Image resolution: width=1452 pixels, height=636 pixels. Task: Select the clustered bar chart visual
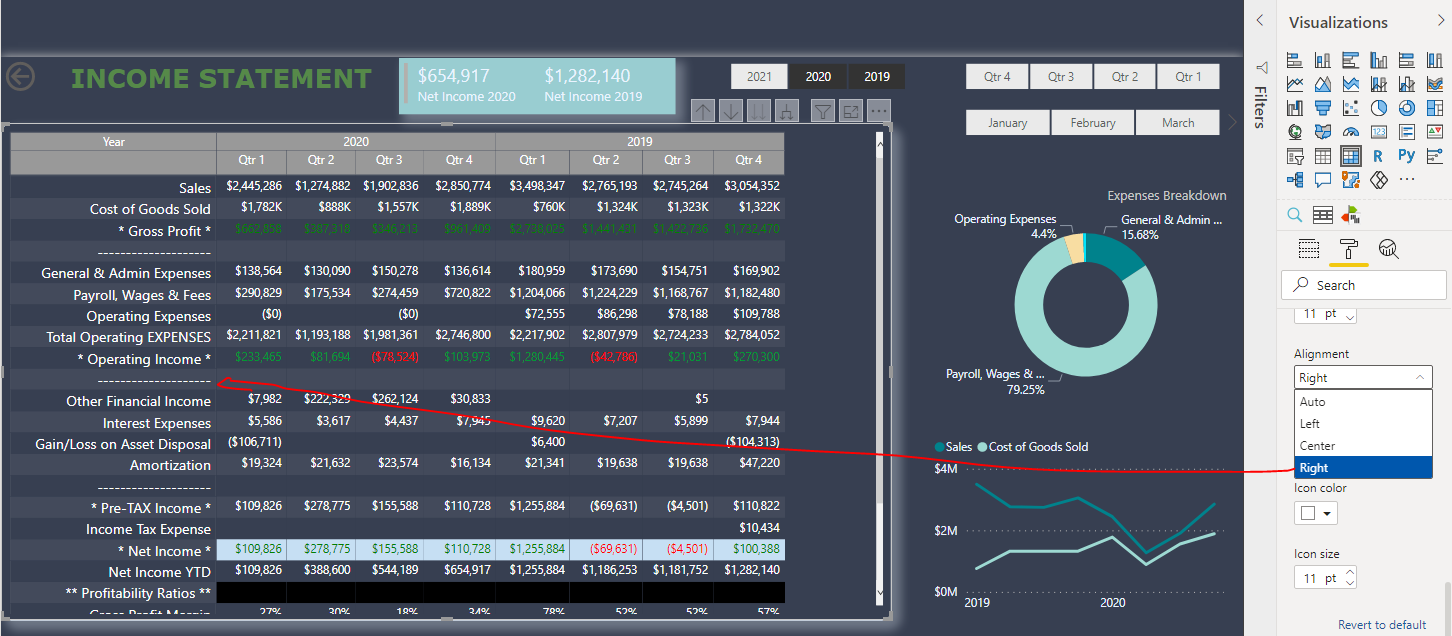click(1351, 60)
